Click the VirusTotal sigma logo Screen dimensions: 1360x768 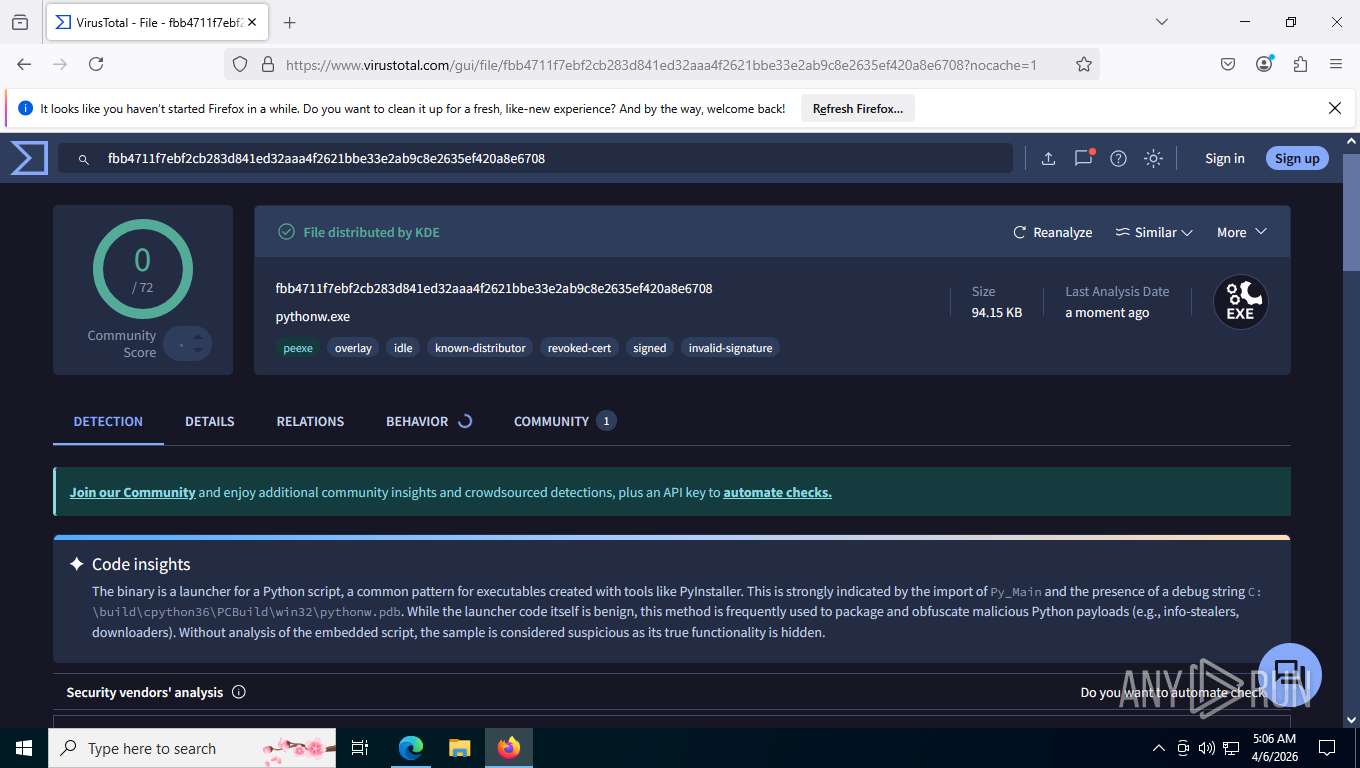(x=29, y=158)
